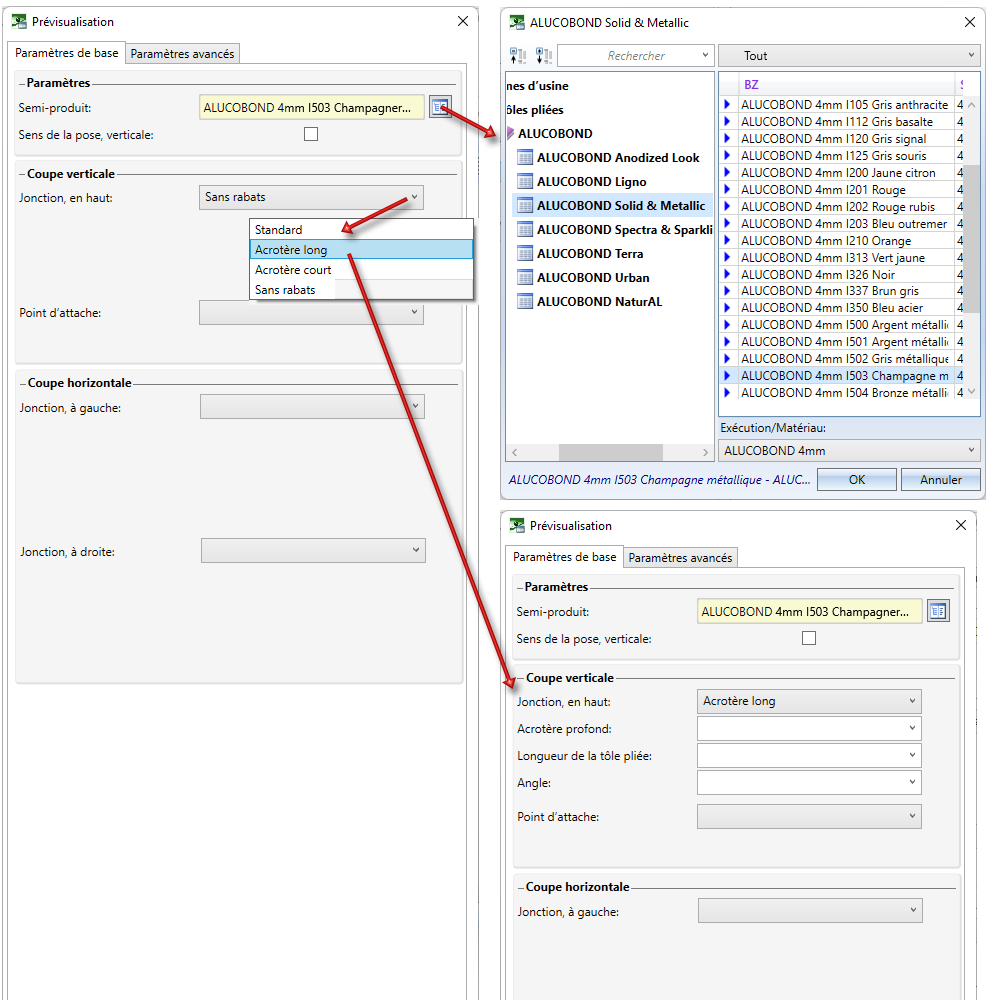Select ALUCOBOND Spectra & Sparkling table icon
This screenshot has height=1000, width=1000.
[x=525, y=230]
